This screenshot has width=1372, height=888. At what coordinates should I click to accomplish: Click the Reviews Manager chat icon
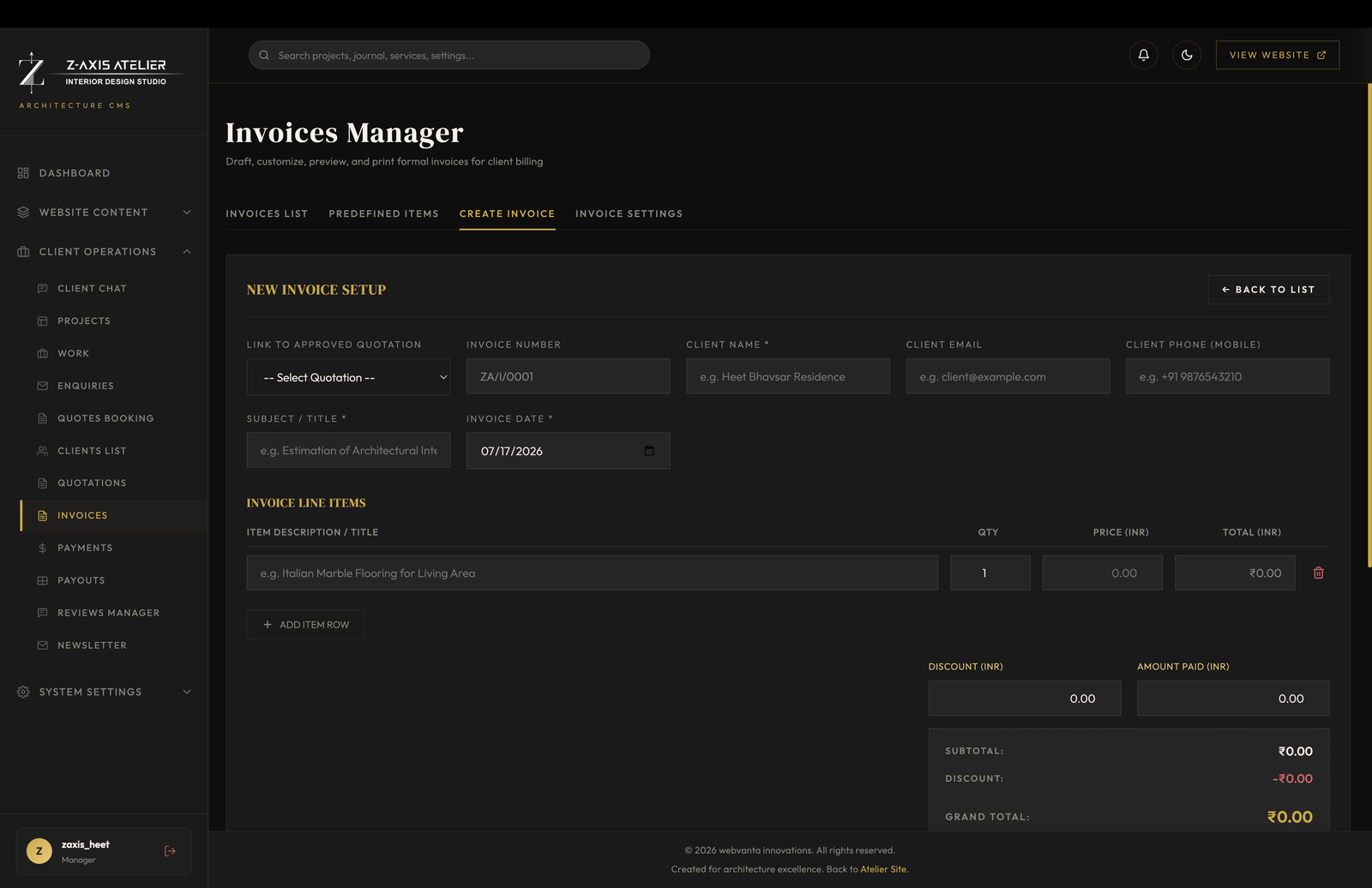tap(43, 613)
